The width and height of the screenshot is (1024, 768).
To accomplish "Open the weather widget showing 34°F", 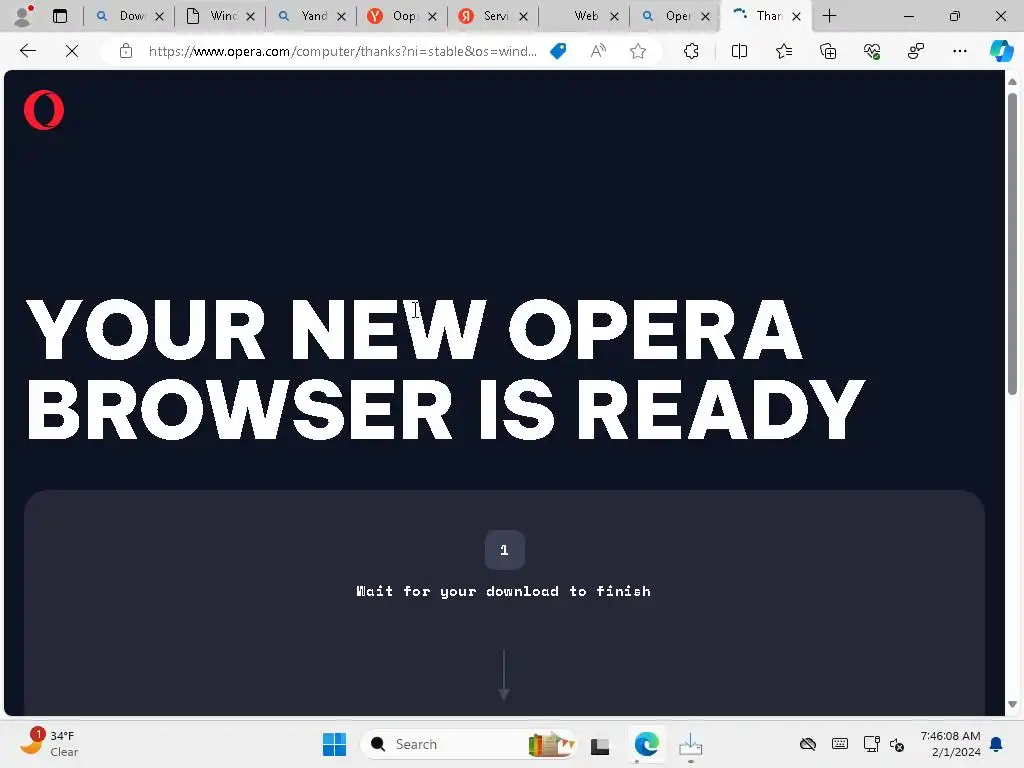I will pyautogui.click(x=49, y=744).
